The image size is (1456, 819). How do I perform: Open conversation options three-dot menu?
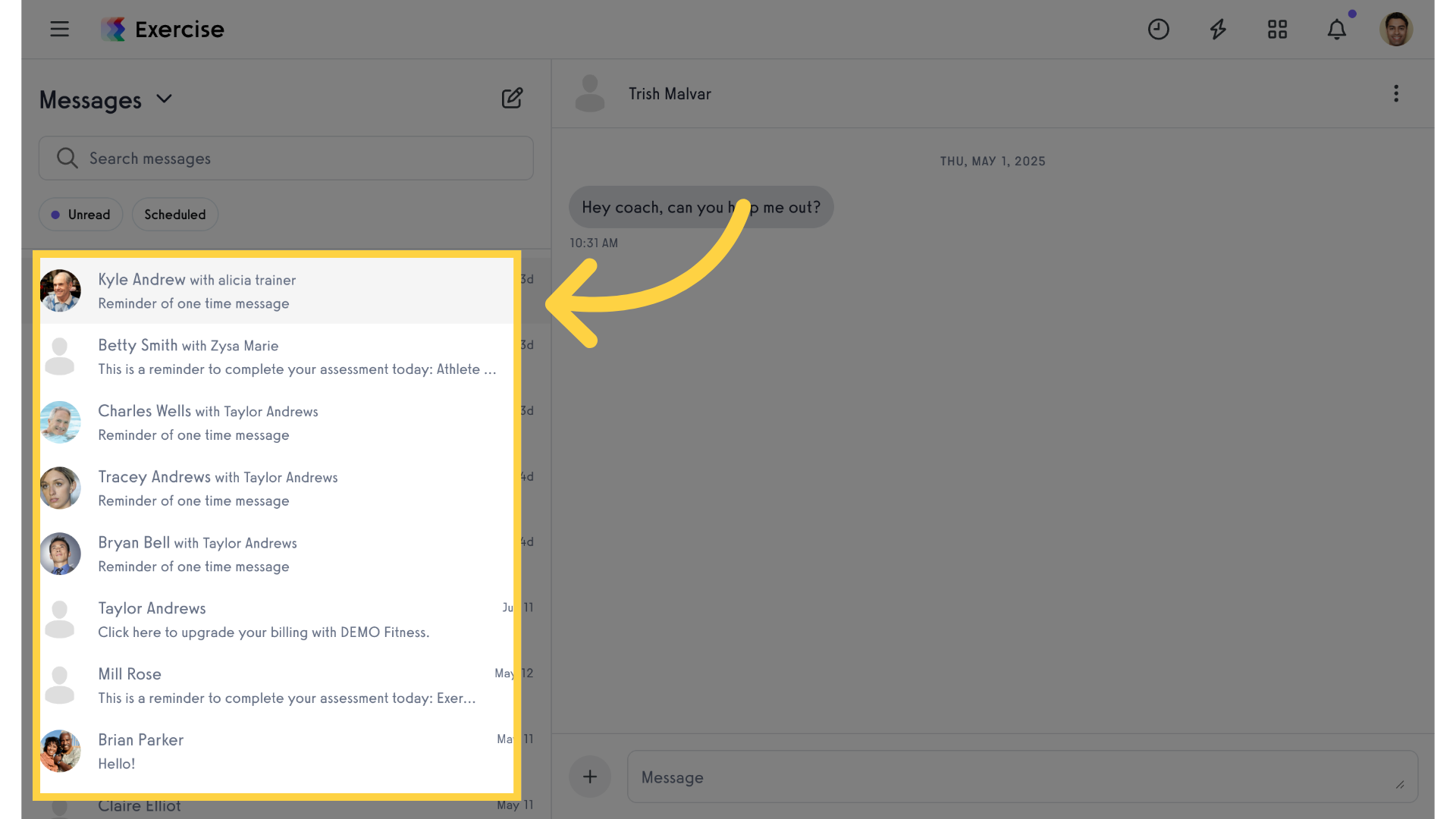coord(1395,93)
